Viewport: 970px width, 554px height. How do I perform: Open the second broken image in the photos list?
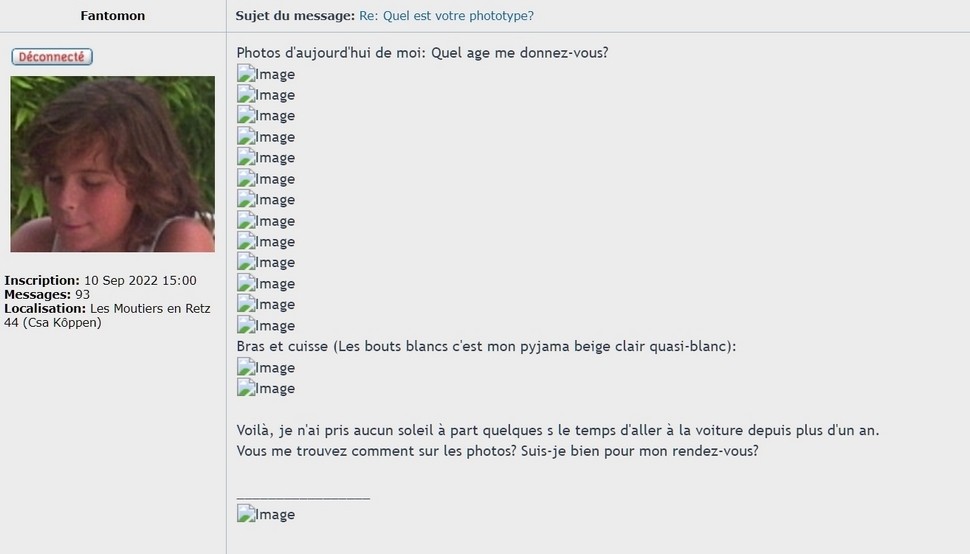point(266,95)
